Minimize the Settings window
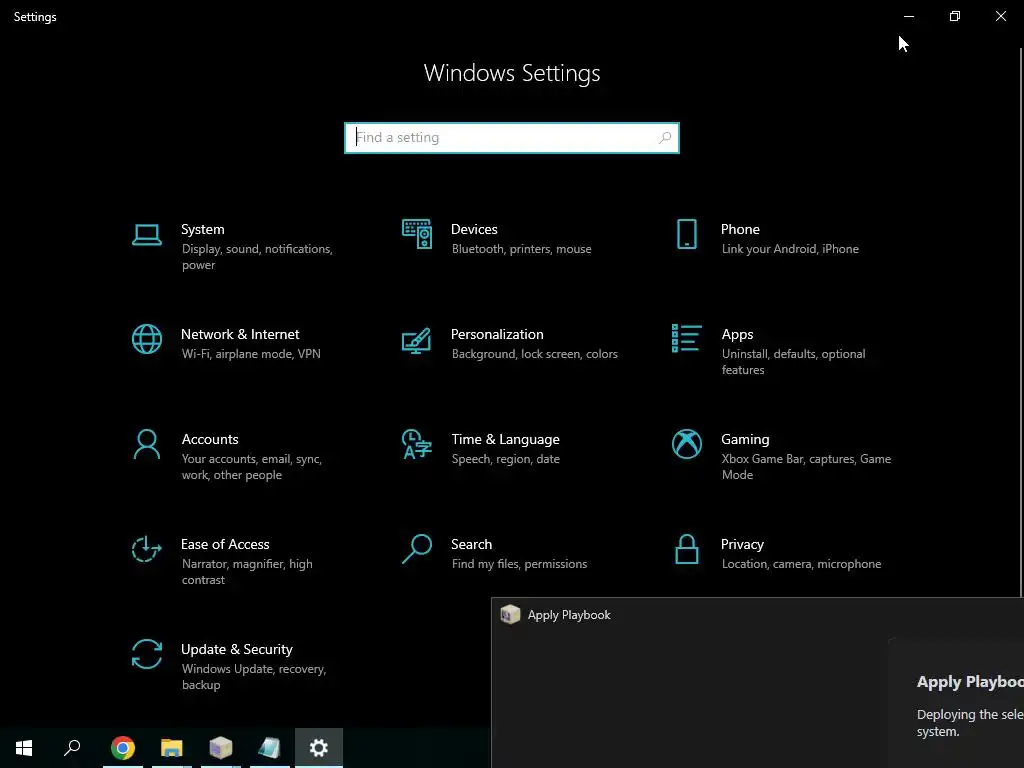The height and width of the screenshot is (768, 1024). pos(909,16)
